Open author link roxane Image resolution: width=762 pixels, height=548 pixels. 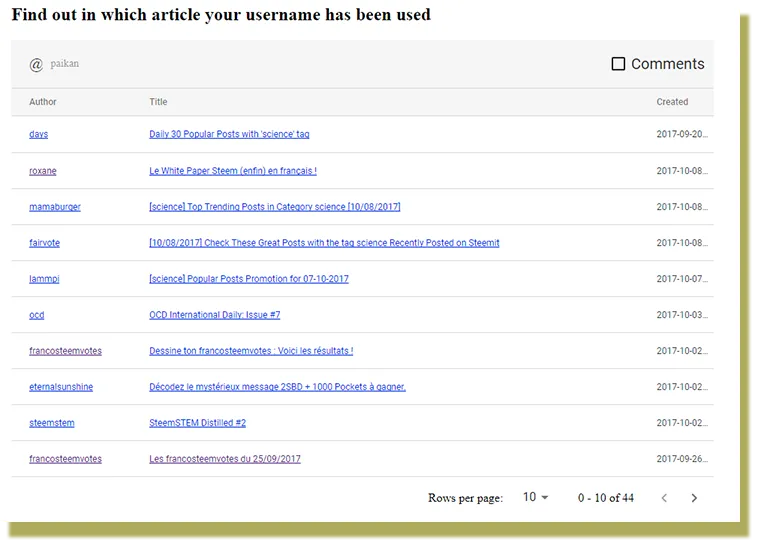[43, 171]
